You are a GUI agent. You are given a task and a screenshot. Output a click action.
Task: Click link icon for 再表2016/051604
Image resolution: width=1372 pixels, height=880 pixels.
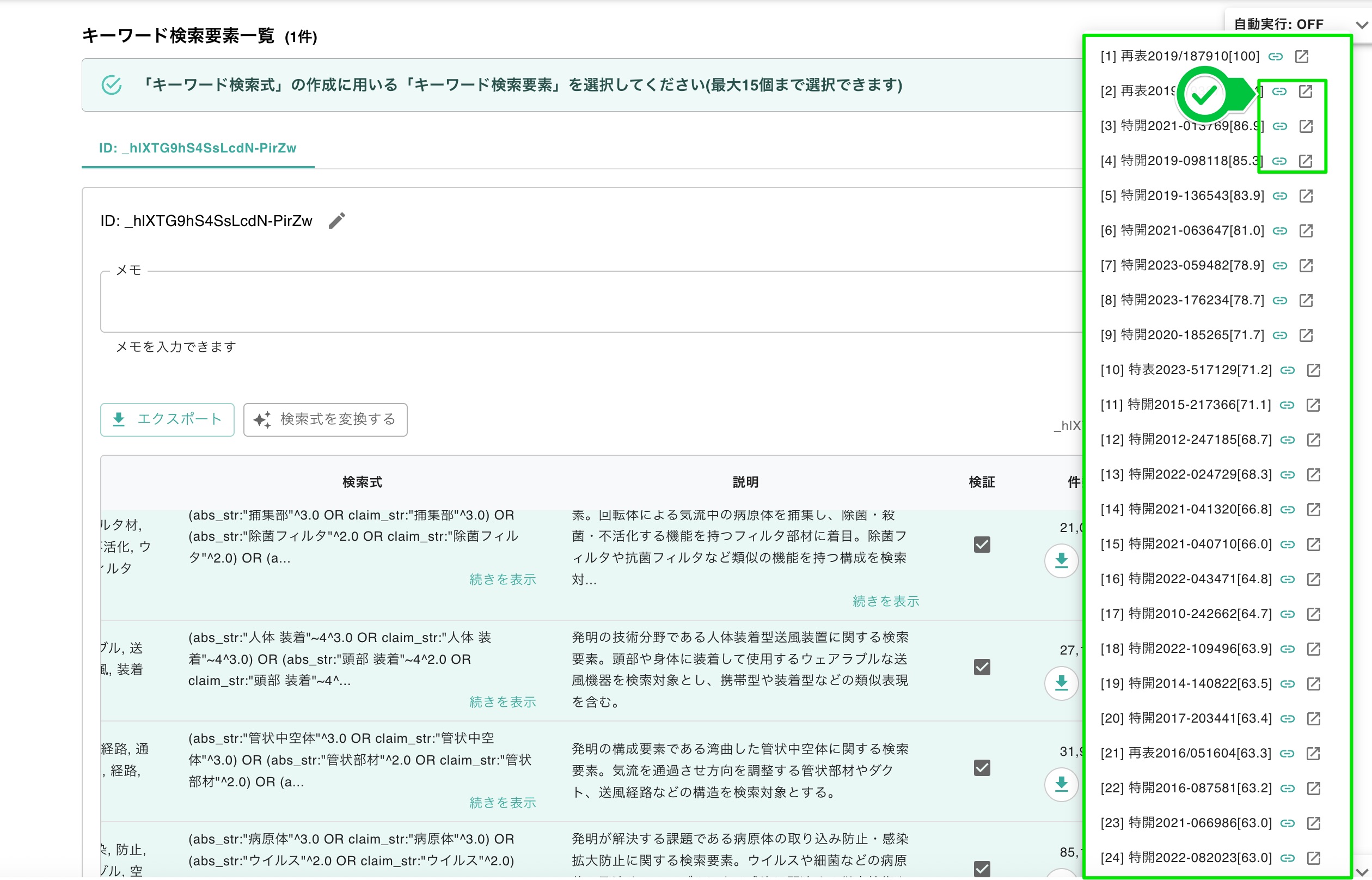coord(1287,754)
